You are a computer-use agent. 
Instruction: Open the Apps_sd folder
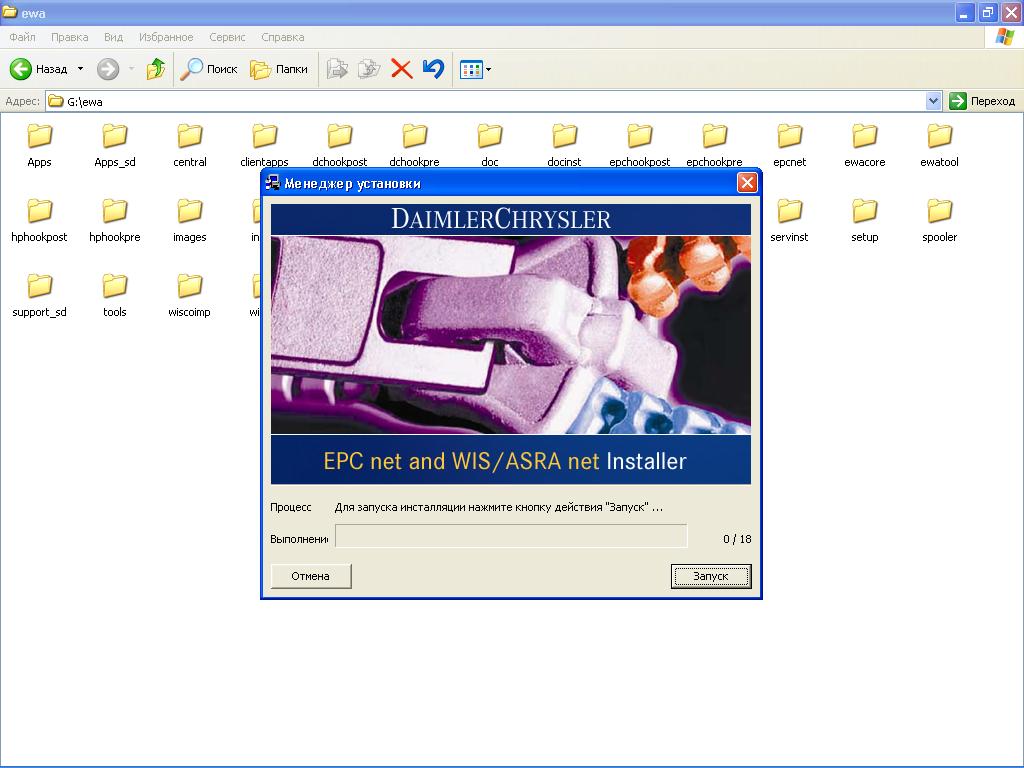point(115,145)
